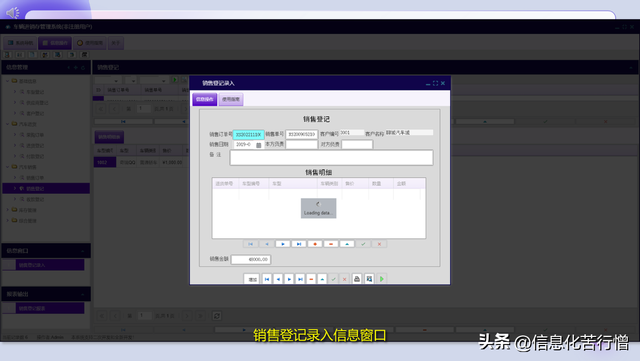640x361 pixels.
Task: Go to first record in dialog bottom toolbar
Action: 267,279
